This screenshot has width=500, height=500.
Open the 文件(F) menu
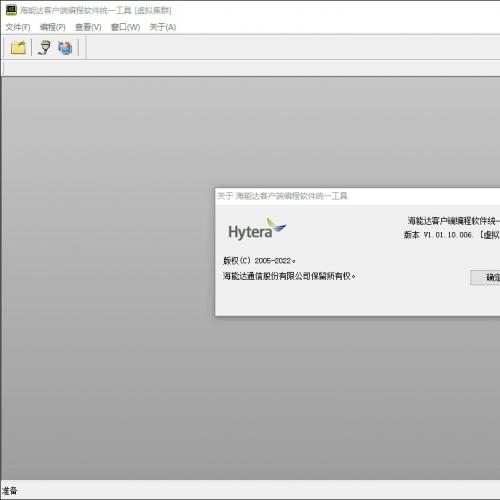coord(18,27)
